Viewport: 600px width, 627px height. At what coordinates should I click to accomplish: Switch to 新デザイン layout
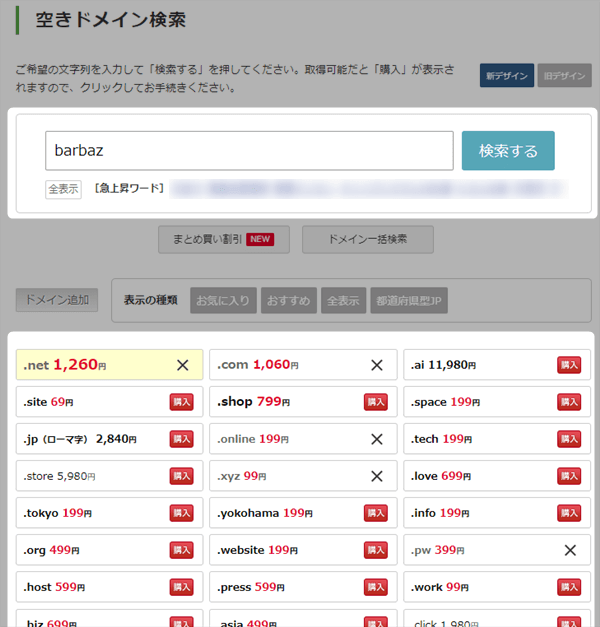pos(506,75)
